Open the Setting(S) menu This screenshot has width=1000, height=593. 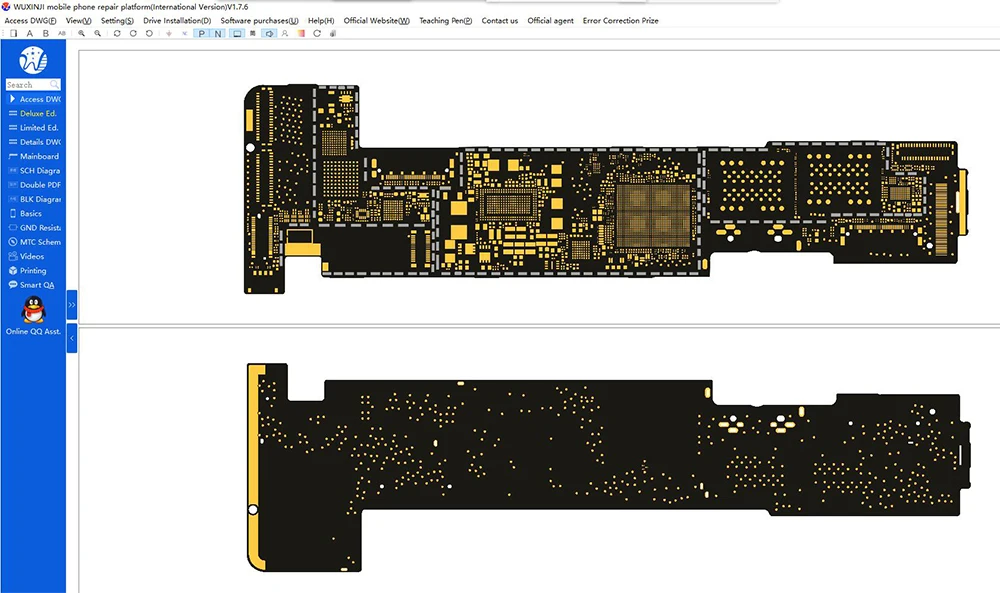tap(117, 20)
